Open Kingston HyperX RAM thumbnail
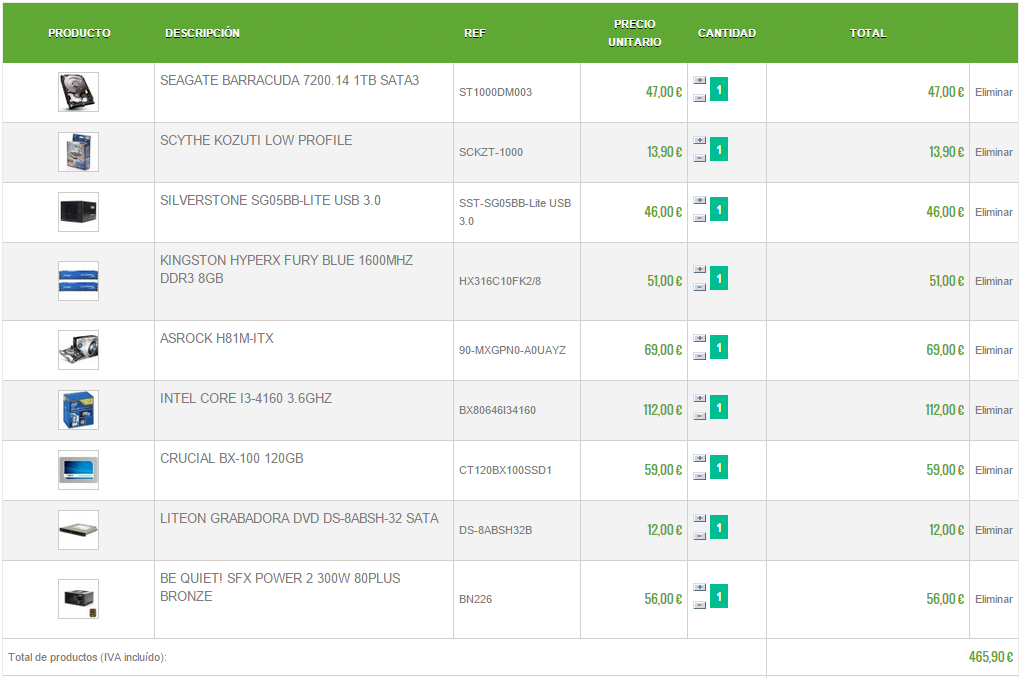Image resolution: width=1023 pixels, height=678 pixels. point(78,281)
